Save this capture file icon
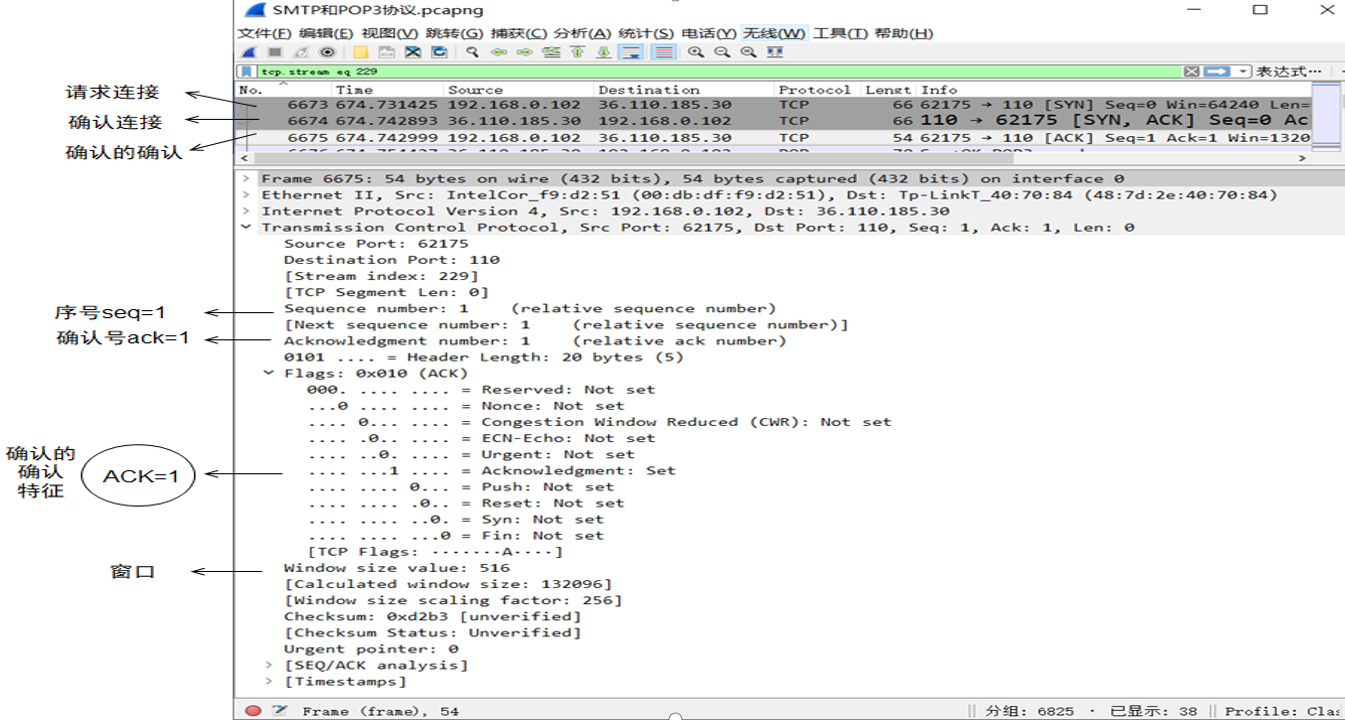 [386, 52]
